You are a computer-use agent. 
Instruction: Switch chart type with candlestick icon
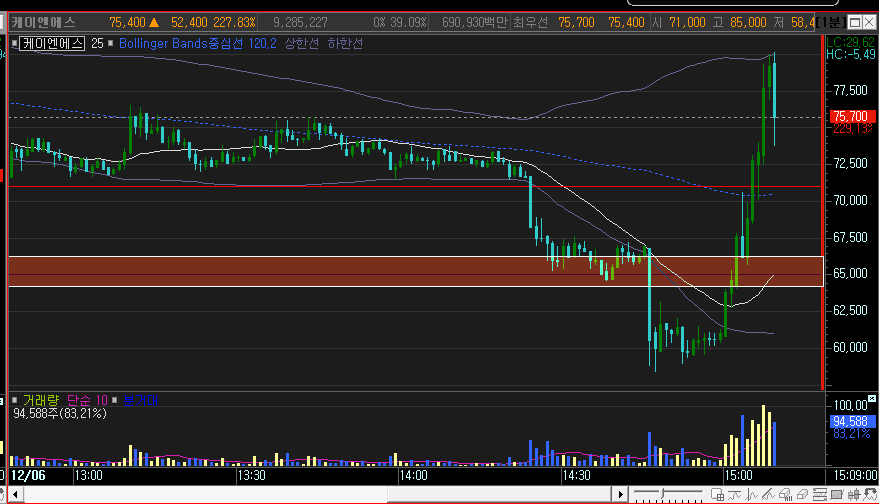pos(854,494)
